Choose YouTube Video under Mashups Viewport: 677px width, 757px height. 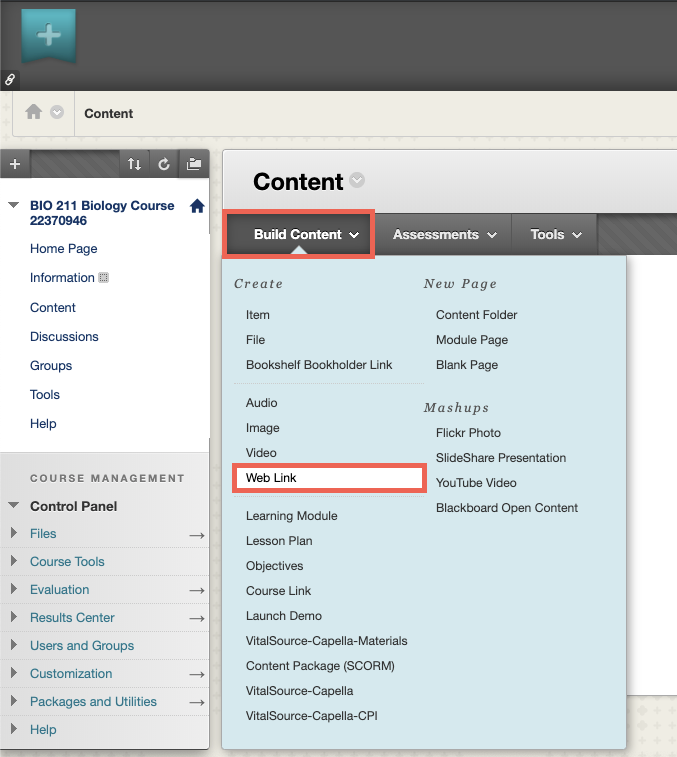[476, 483]
